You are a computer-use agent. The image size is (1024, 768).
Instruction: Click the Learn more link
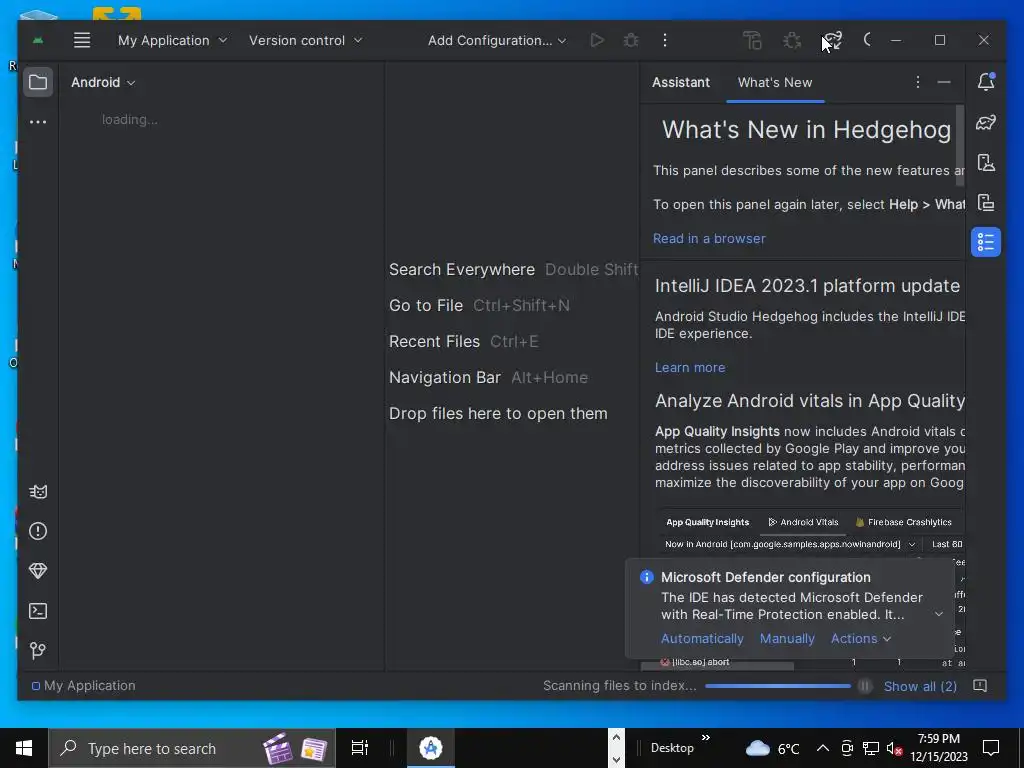point(690,368)
